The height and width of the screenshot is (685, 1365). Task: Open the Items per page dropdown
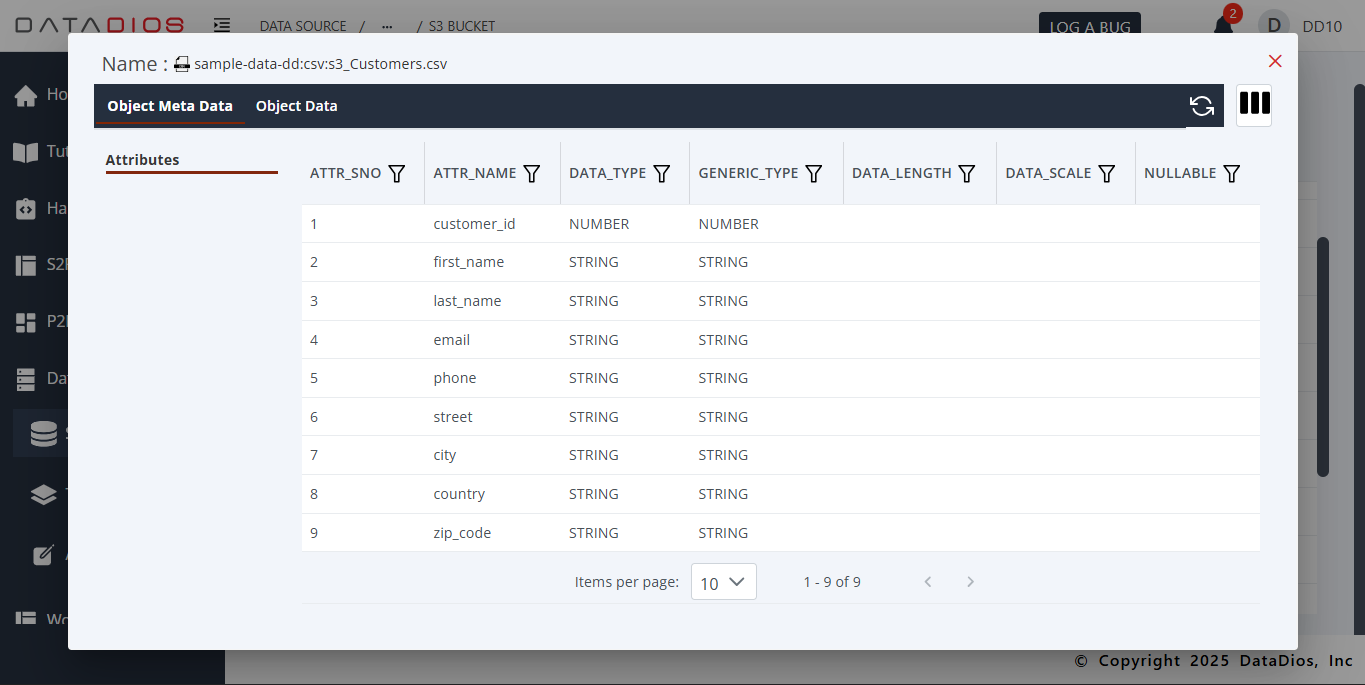(x=723, y=581)
